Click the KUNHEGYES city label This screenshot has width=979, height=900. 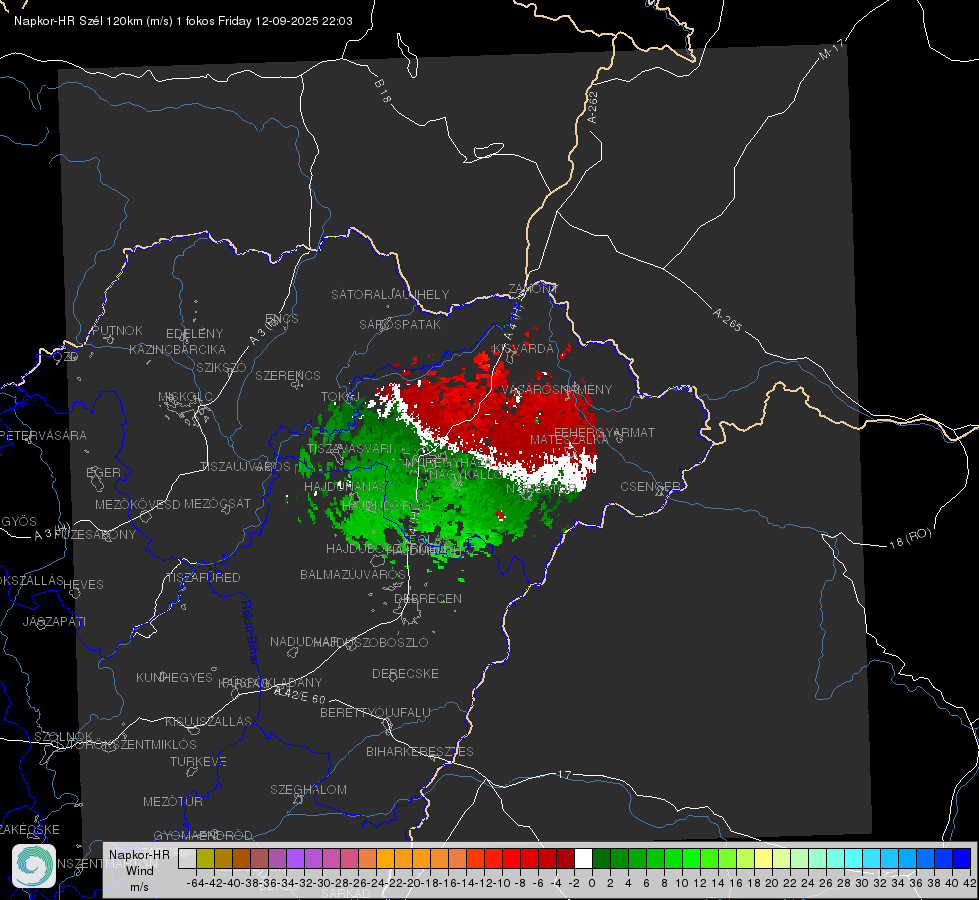(174, 678)
